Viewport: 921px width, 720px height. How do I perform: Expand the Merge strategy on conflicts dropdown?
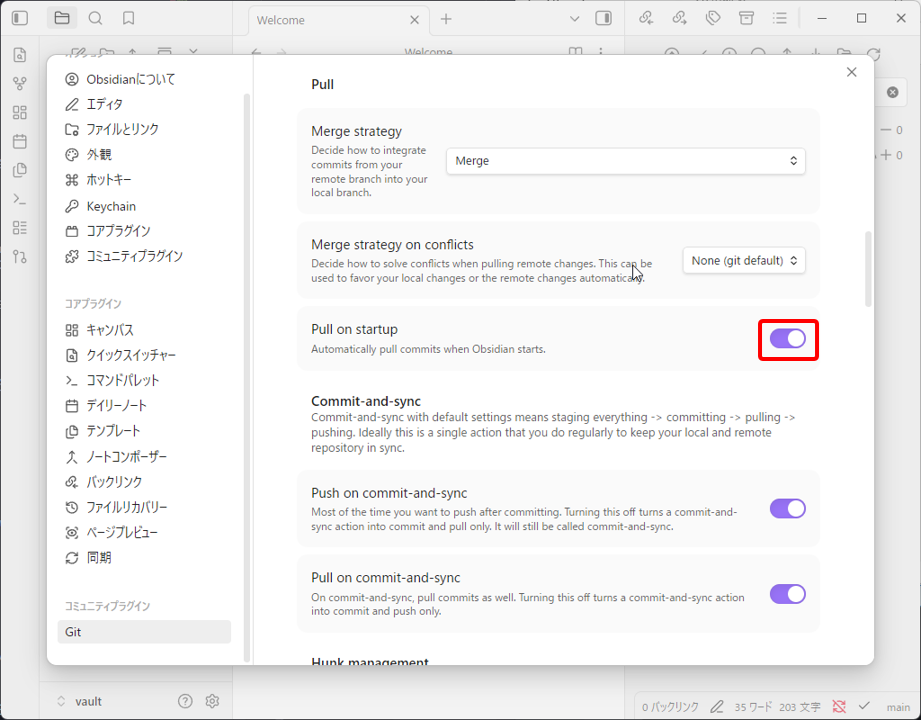tap(744, 261)
